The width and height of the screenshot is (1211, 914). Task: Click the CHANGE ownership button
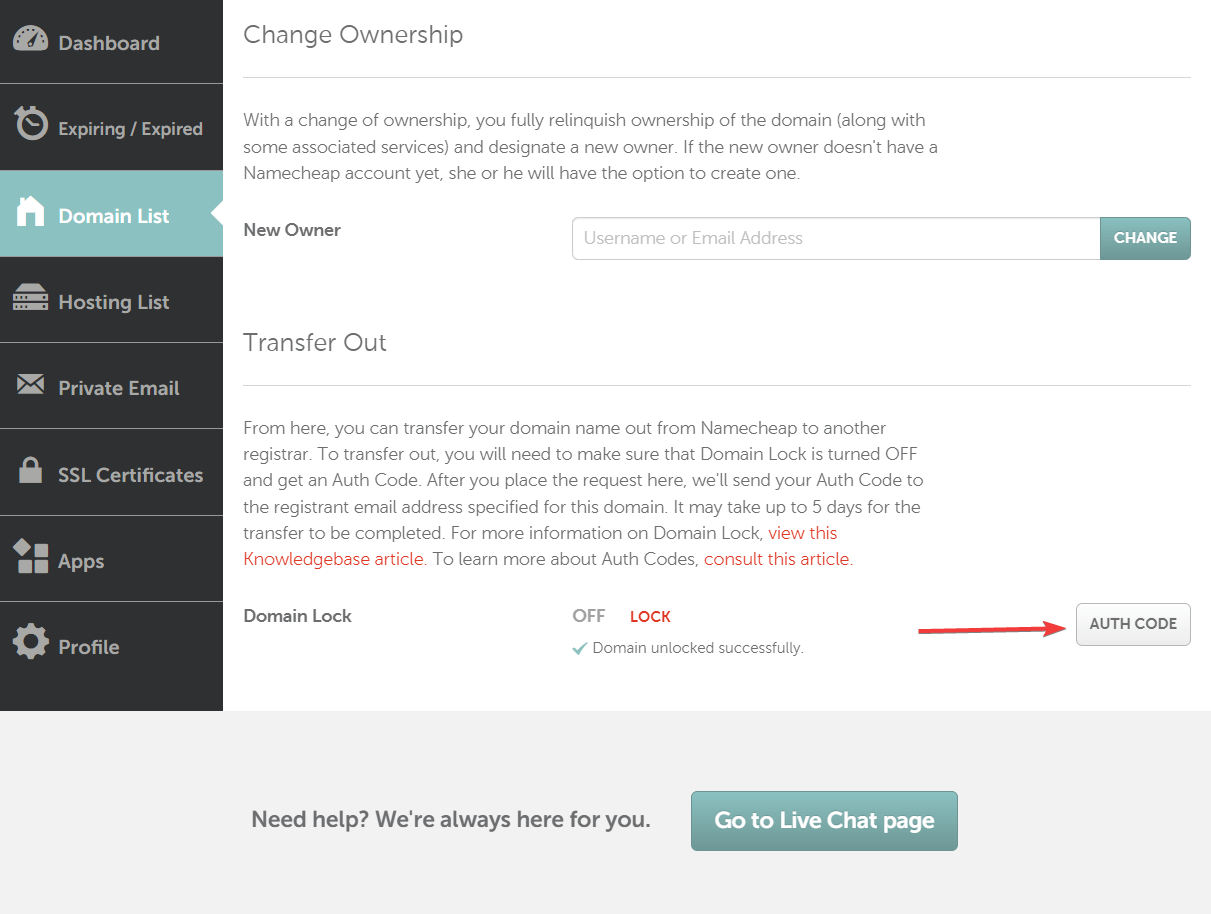pos(1145,238)
